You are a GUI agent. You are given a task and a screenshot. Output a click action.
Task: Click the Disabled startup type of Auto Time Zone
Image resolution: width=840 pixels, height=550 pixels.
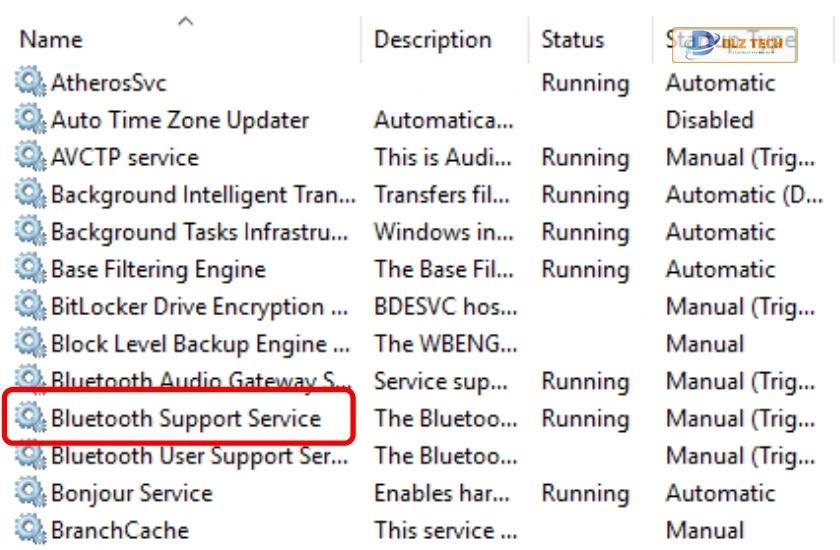(709, 120)
